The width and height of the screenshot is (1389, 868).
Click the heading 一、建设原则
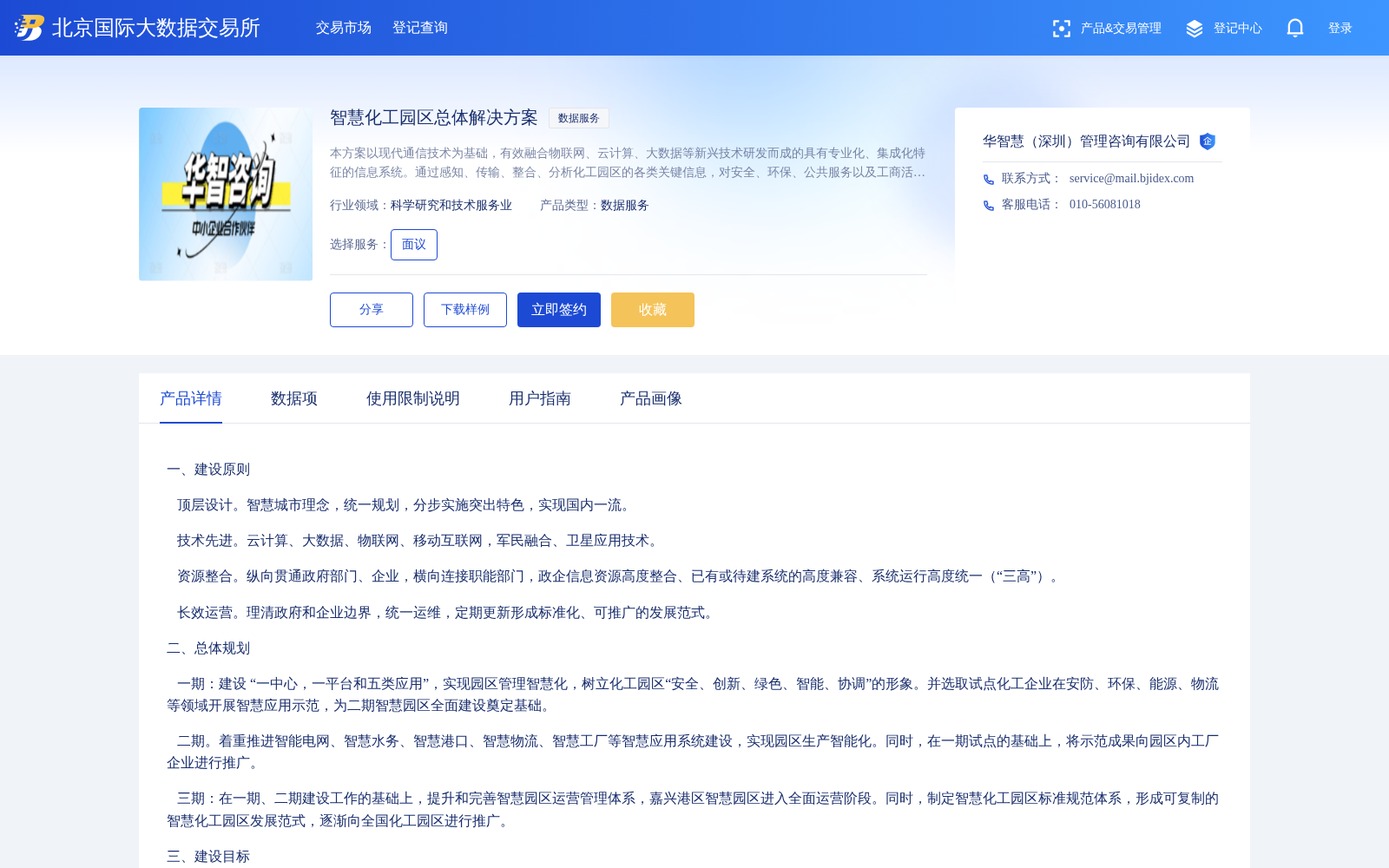208,470
